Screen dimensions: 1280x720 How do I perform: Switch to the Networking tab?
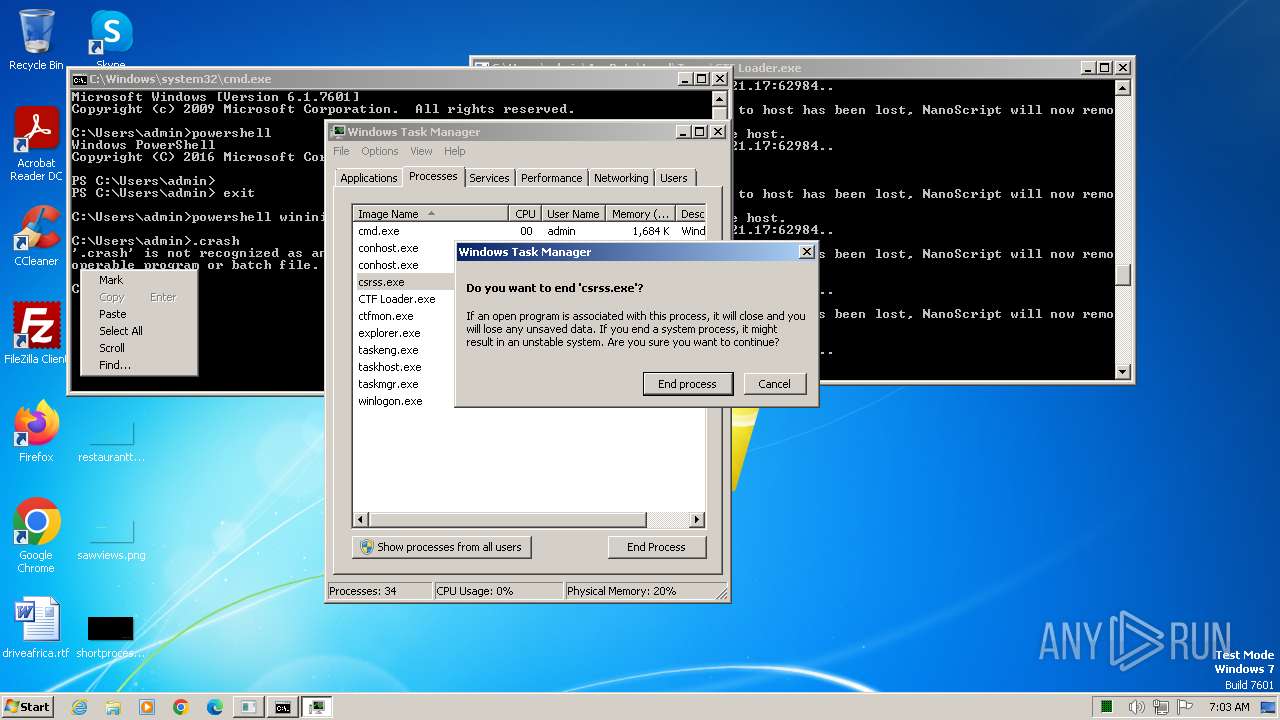tap(621, 178)
